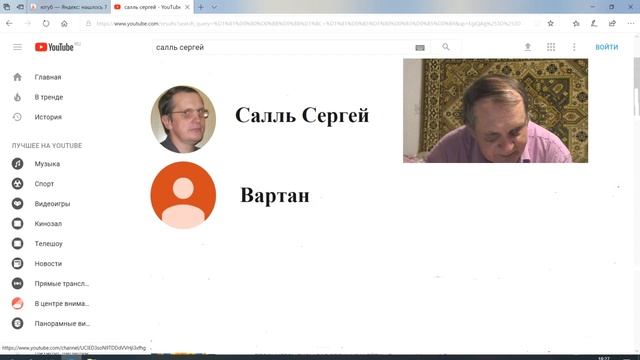Go back with browser back arrow
This screenshot has height=360, width=640.
9,24
